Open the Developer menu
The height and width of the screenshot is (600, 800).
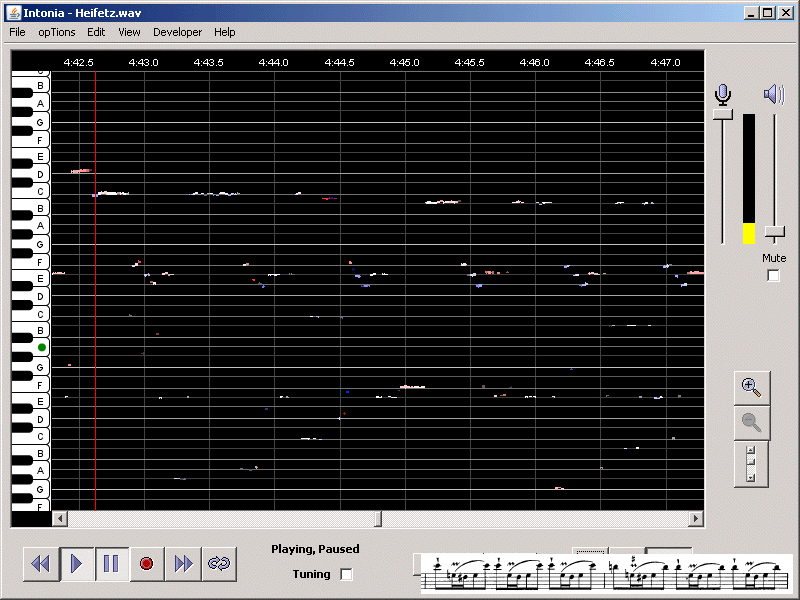178,32
